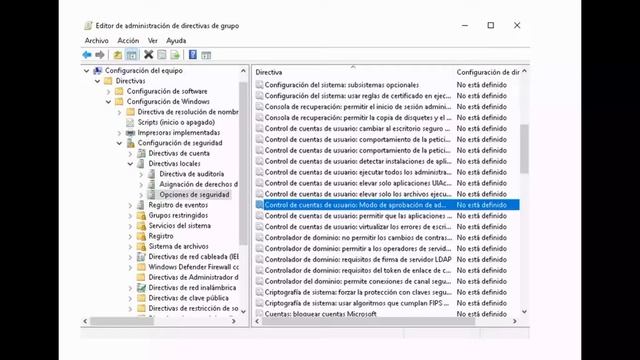Expand the Registro de eventos node
The image size is (640, 360).
[131, 205]
